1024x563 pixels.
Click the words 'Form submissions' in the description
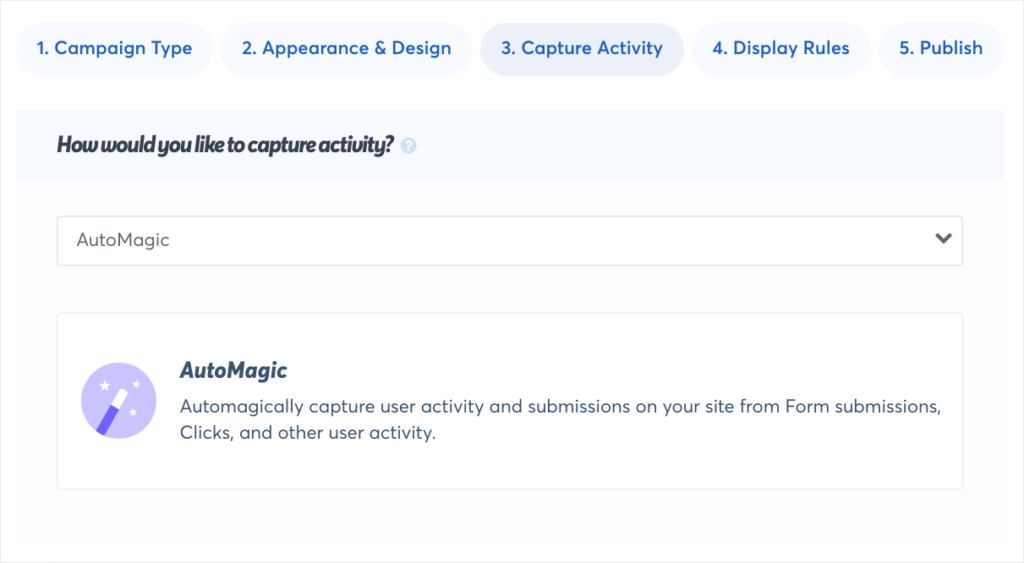click(862, 406)
